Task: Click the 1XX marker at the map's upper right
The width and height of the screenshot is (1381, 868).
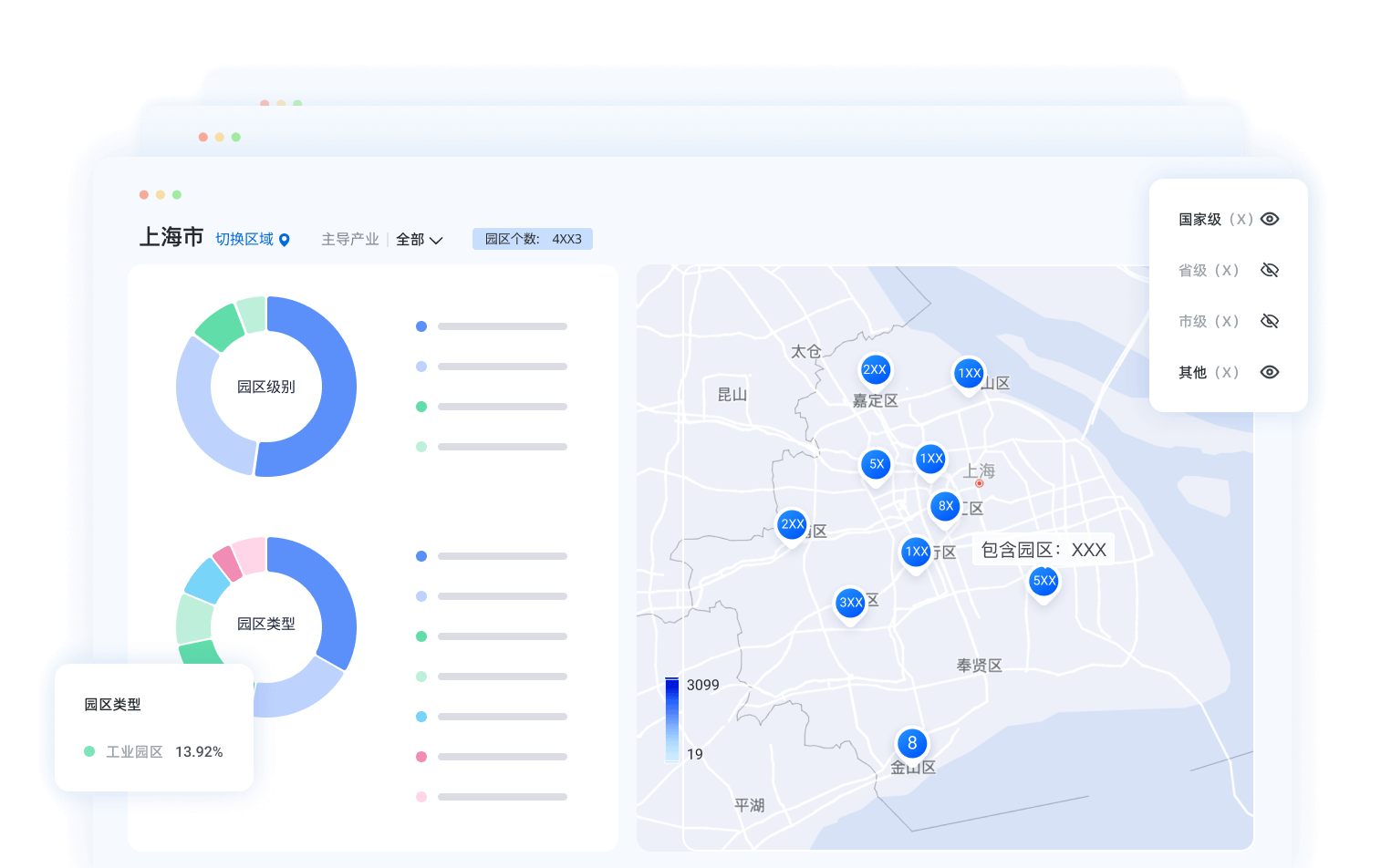Action: point(969,373)
